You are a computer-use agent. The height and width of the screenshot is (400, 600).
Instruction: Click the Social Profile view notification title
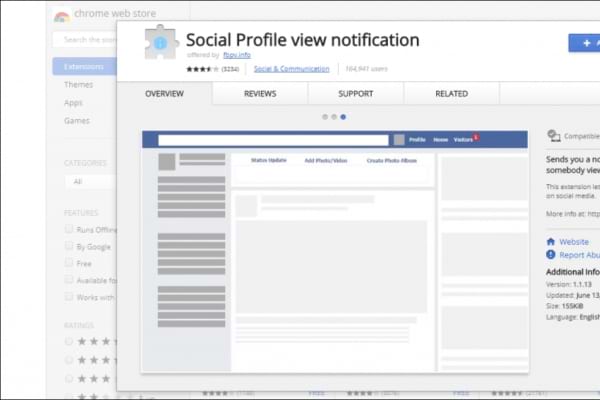pyautogui.click(x=303, y=40)
